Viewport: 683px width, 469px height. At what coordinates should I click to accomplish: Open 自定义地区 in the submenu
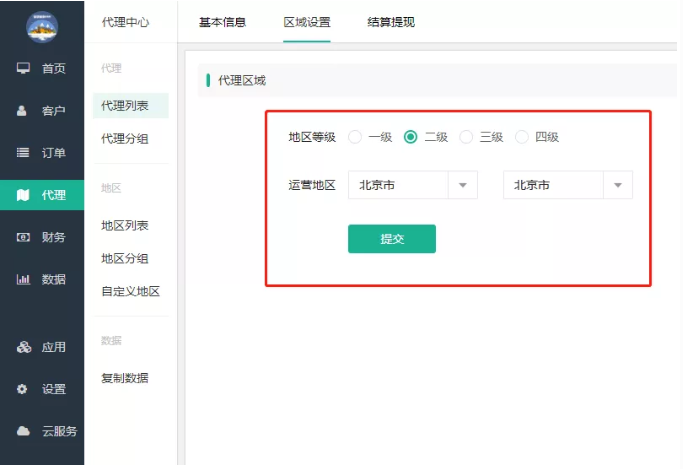click(130, 291)
